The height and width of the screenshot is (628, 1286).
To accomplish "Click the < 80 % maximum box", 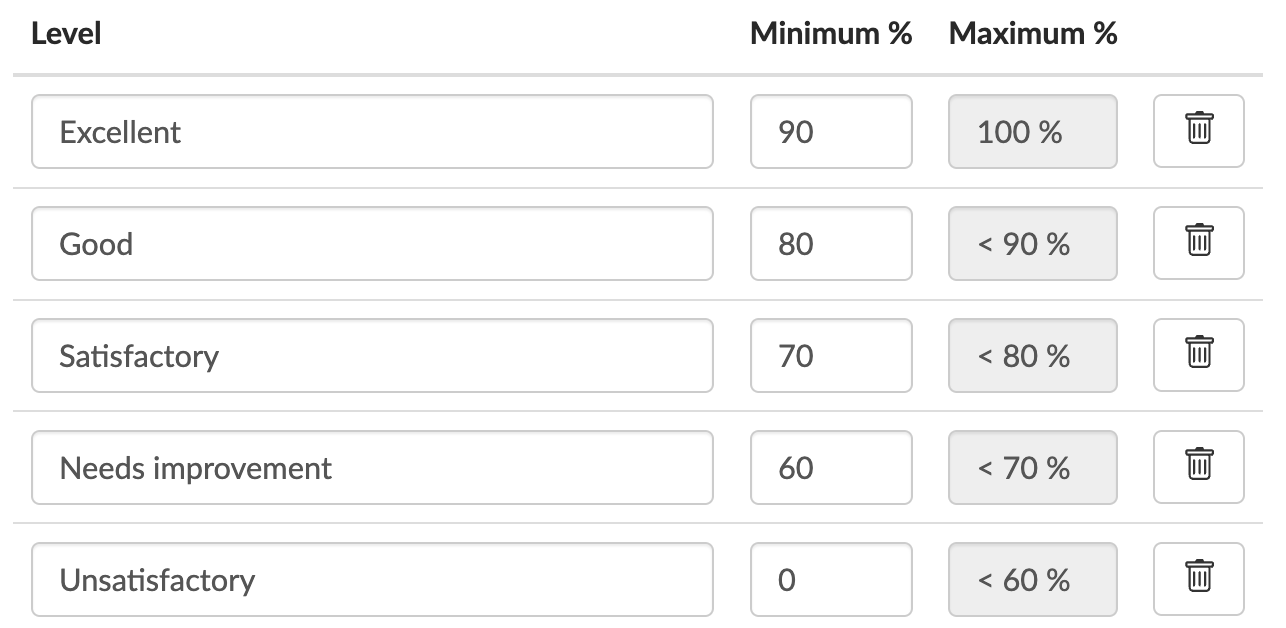I will point(1032,355).
